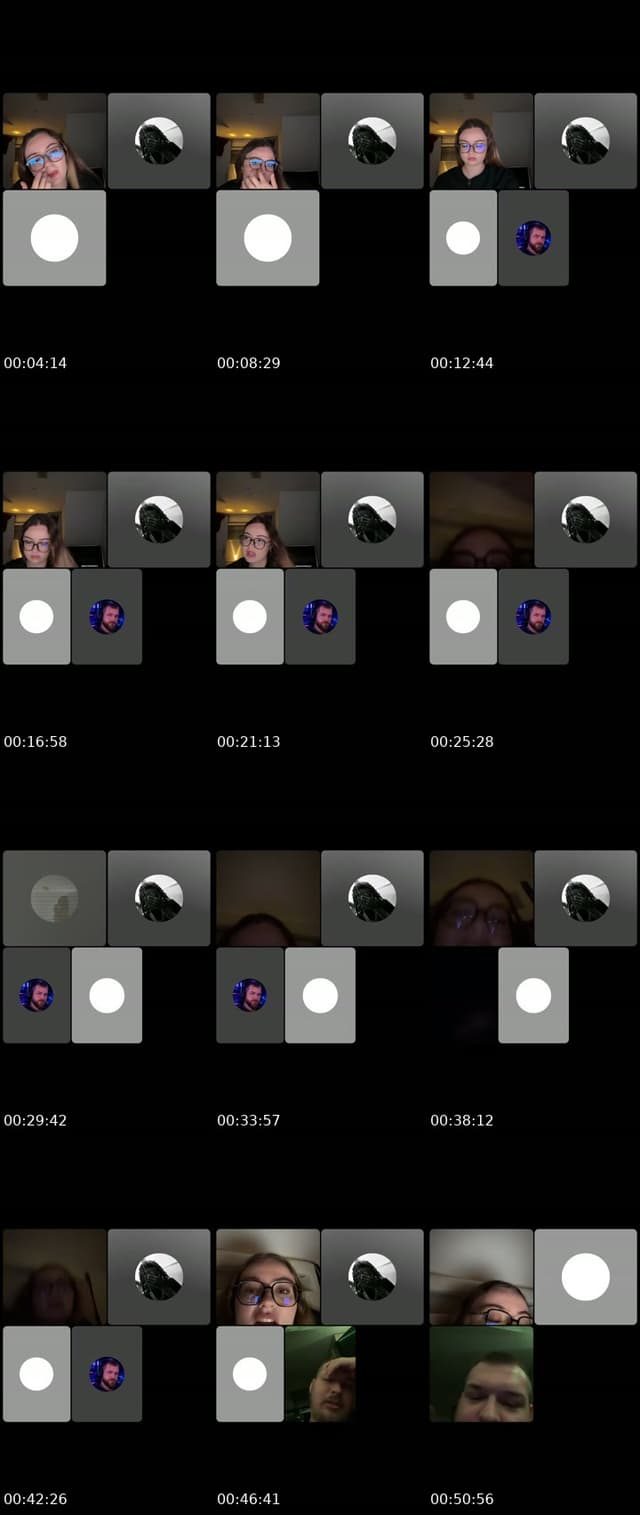Viewport: 640px width, 1515px height.
Task: Select bearded man avatar in 00:12:44 frame
Action: pyautogui.click(x=533, y=238)
